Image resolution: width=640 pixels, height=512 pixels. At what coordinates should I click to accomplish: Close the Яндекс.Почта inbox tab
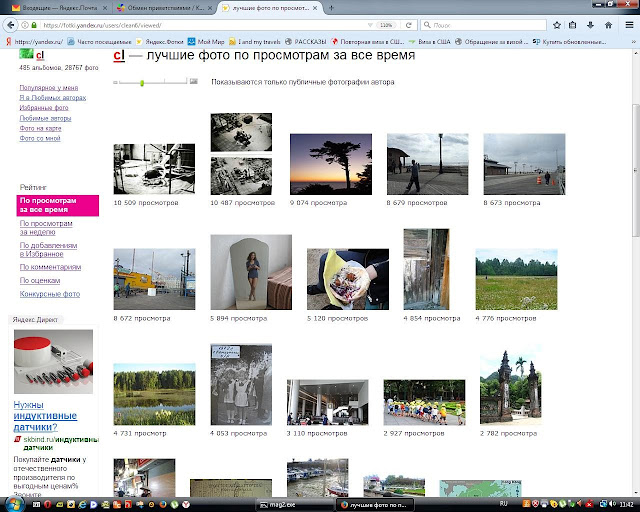(105, 8)
